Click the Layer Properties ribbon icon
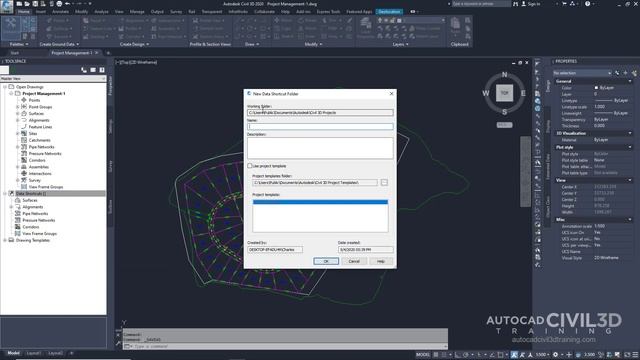This screenshot has height=360, width=640. (365, 27)
